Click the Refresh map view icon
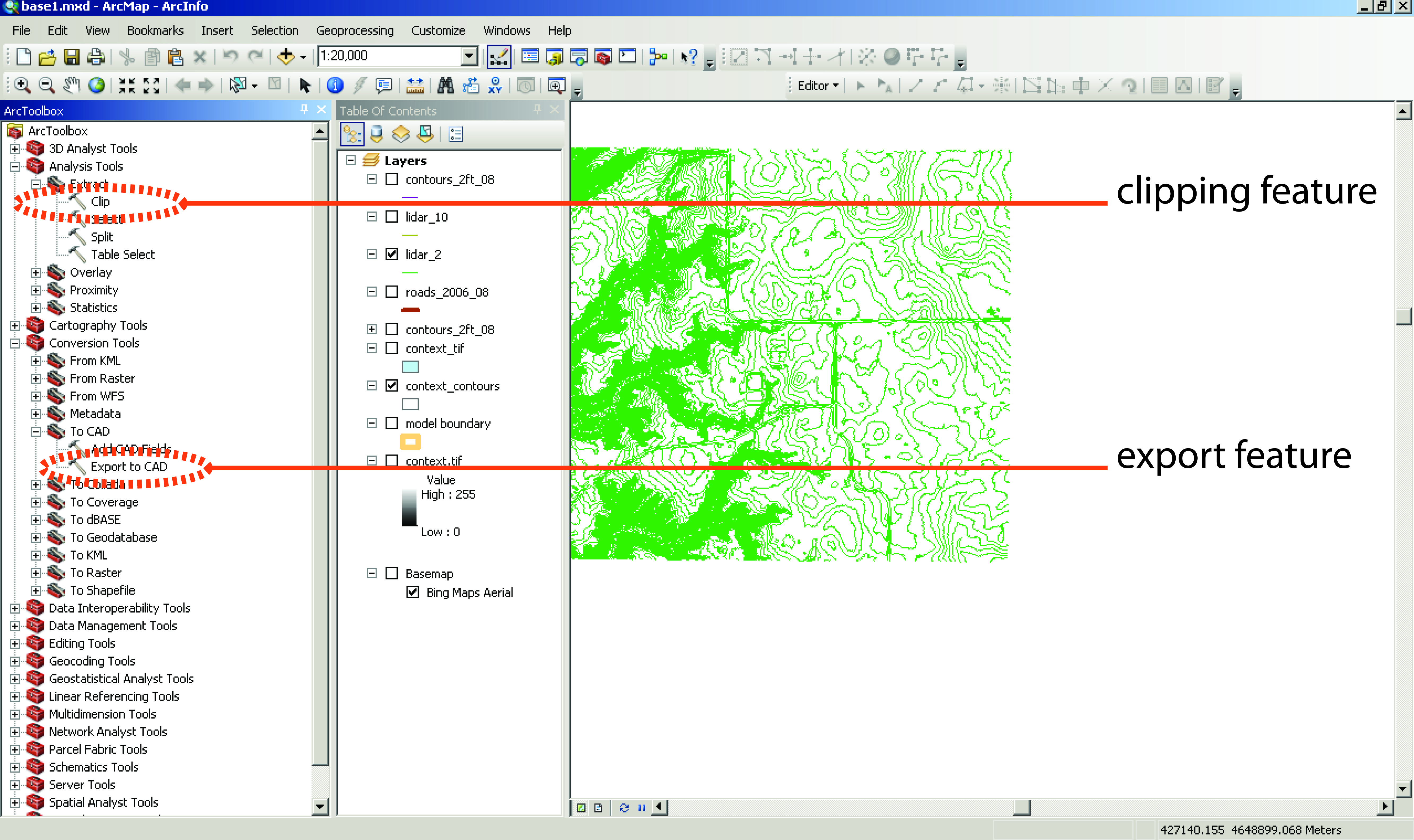 click(x=624, y=808)
